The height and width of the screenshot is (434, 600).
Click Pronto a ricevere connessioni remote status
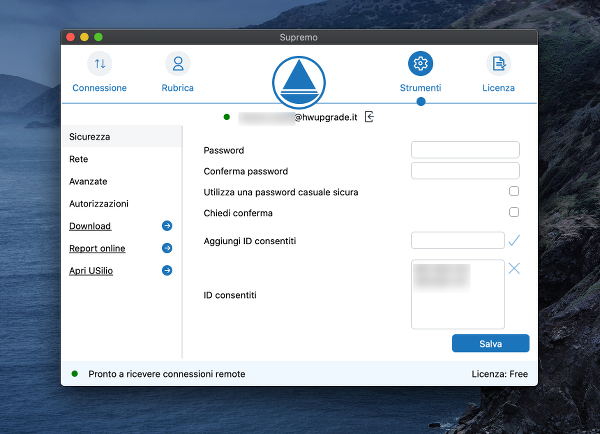167,374
